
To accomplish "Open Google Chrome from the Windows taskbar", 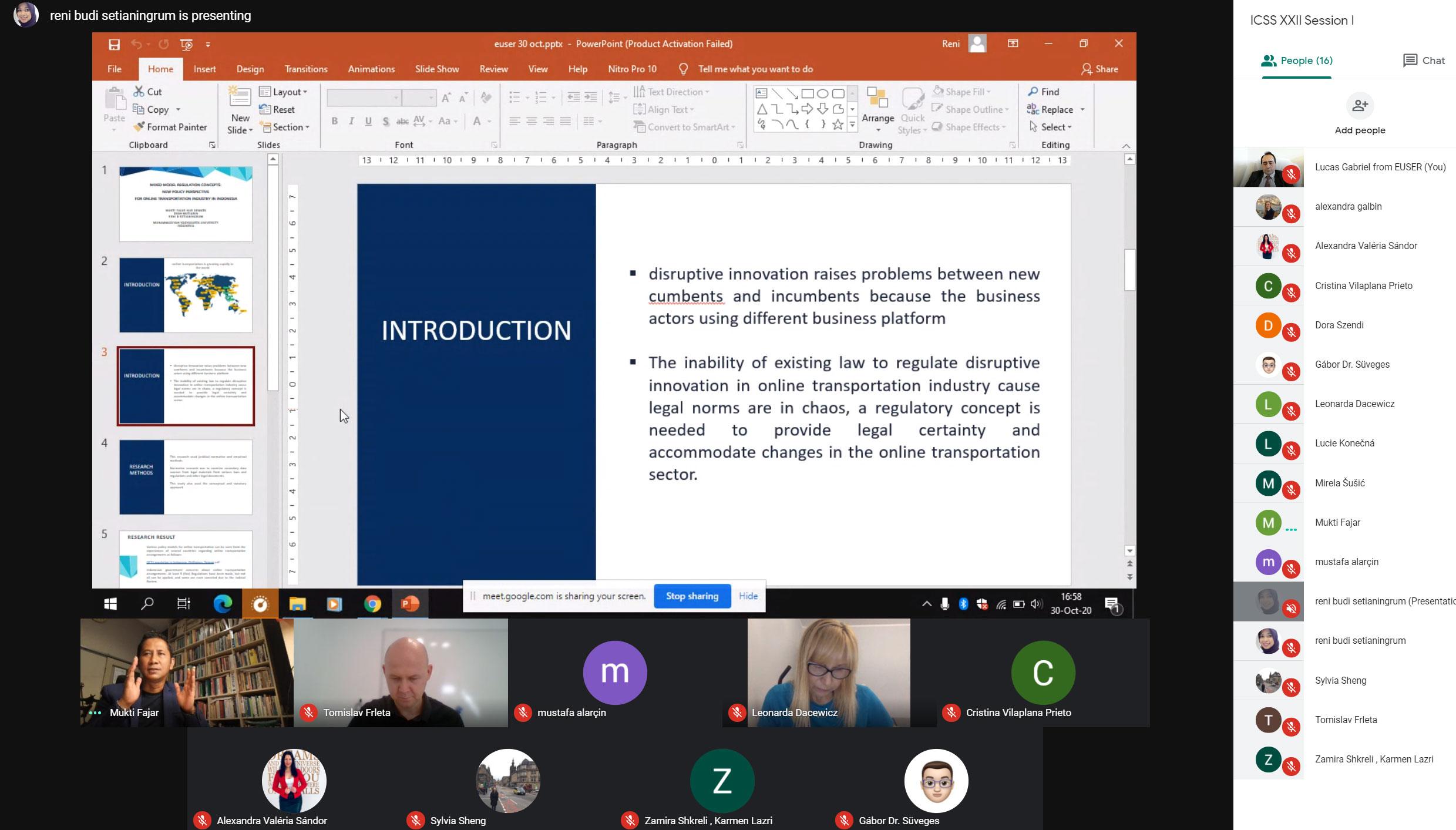I will pyautogui.click(x=372, y=603).
